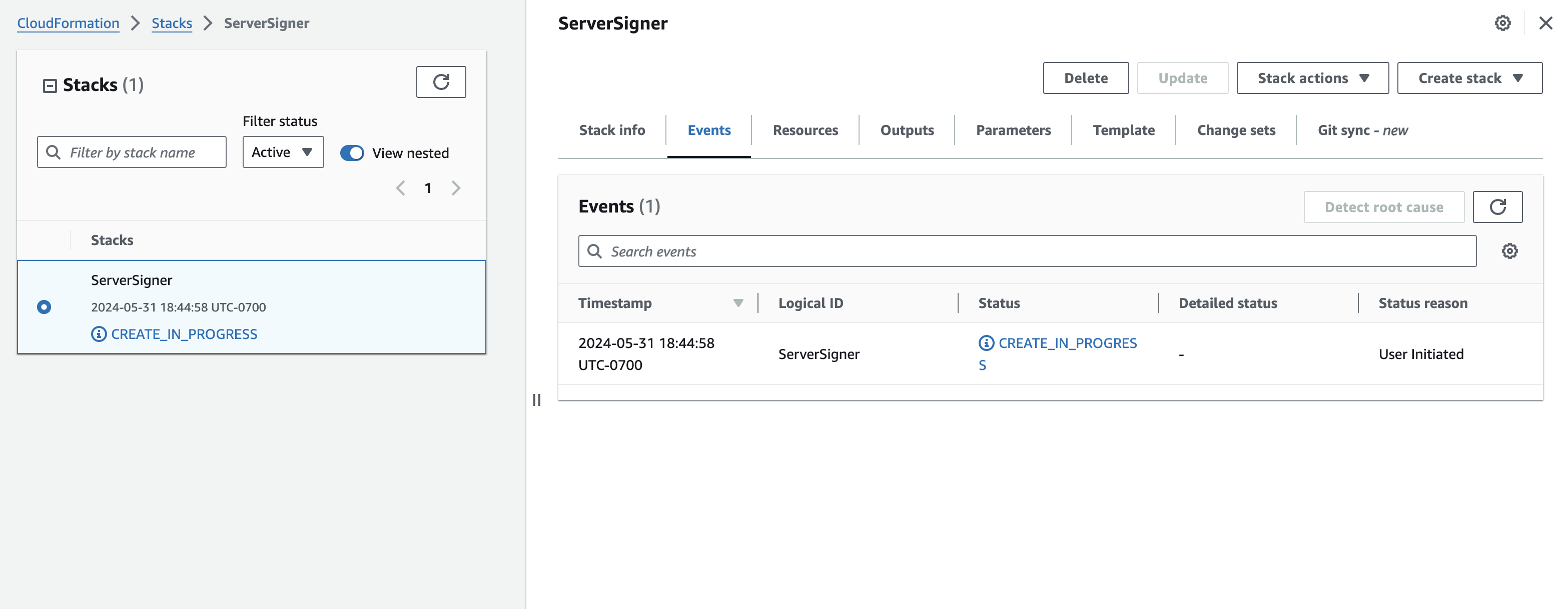Click the split panel resize handle
Viewport: 1568px width, 609px height.
(536, 399)
